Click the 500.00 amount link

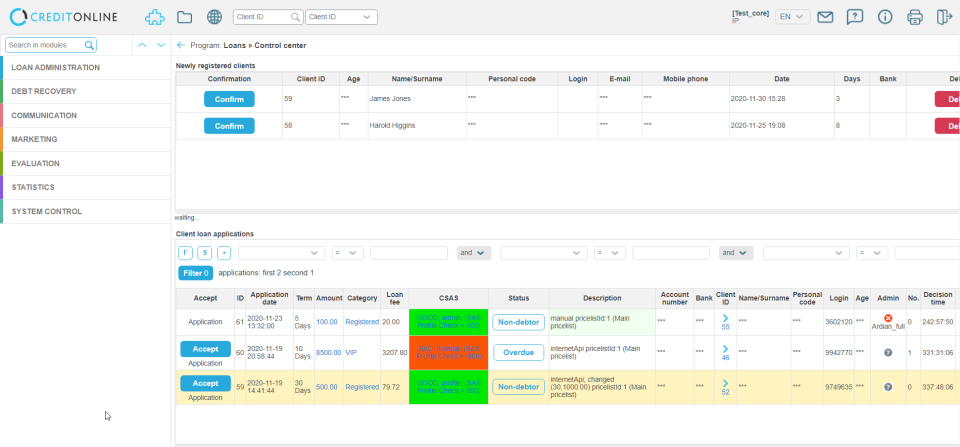[327, 387]
